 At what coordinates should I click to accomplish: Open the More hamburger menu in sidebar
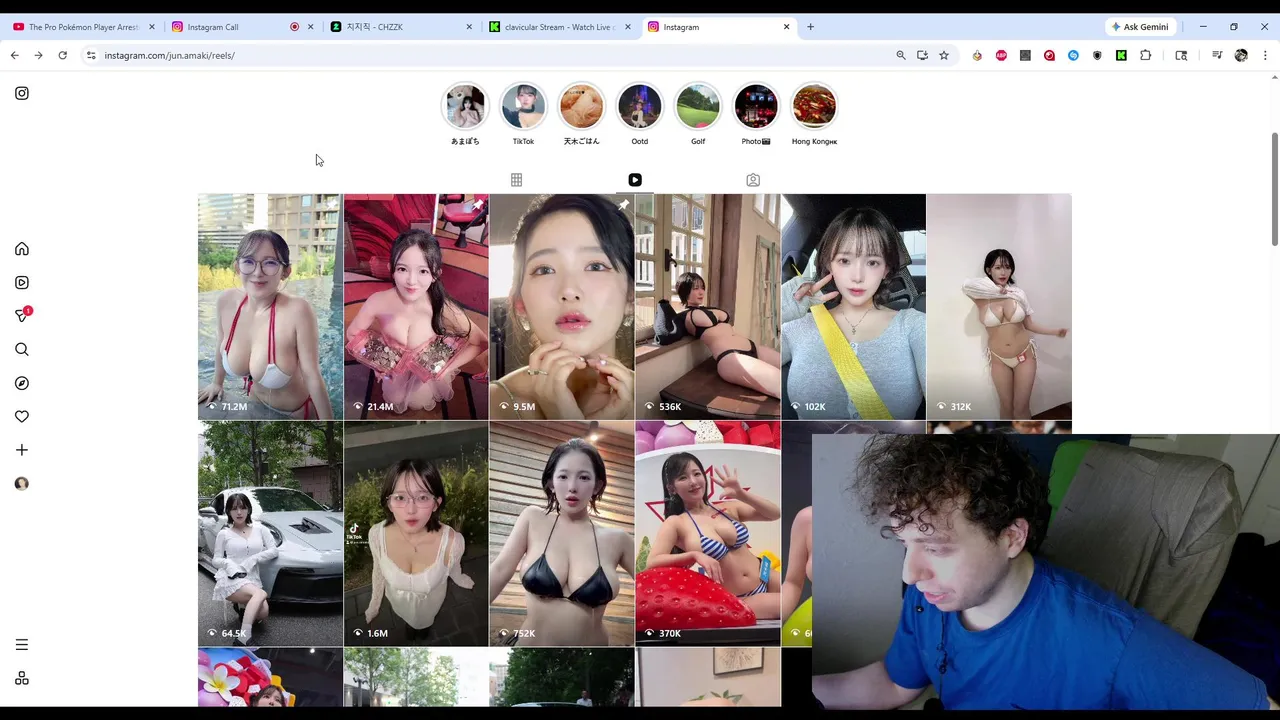(22, 645)
